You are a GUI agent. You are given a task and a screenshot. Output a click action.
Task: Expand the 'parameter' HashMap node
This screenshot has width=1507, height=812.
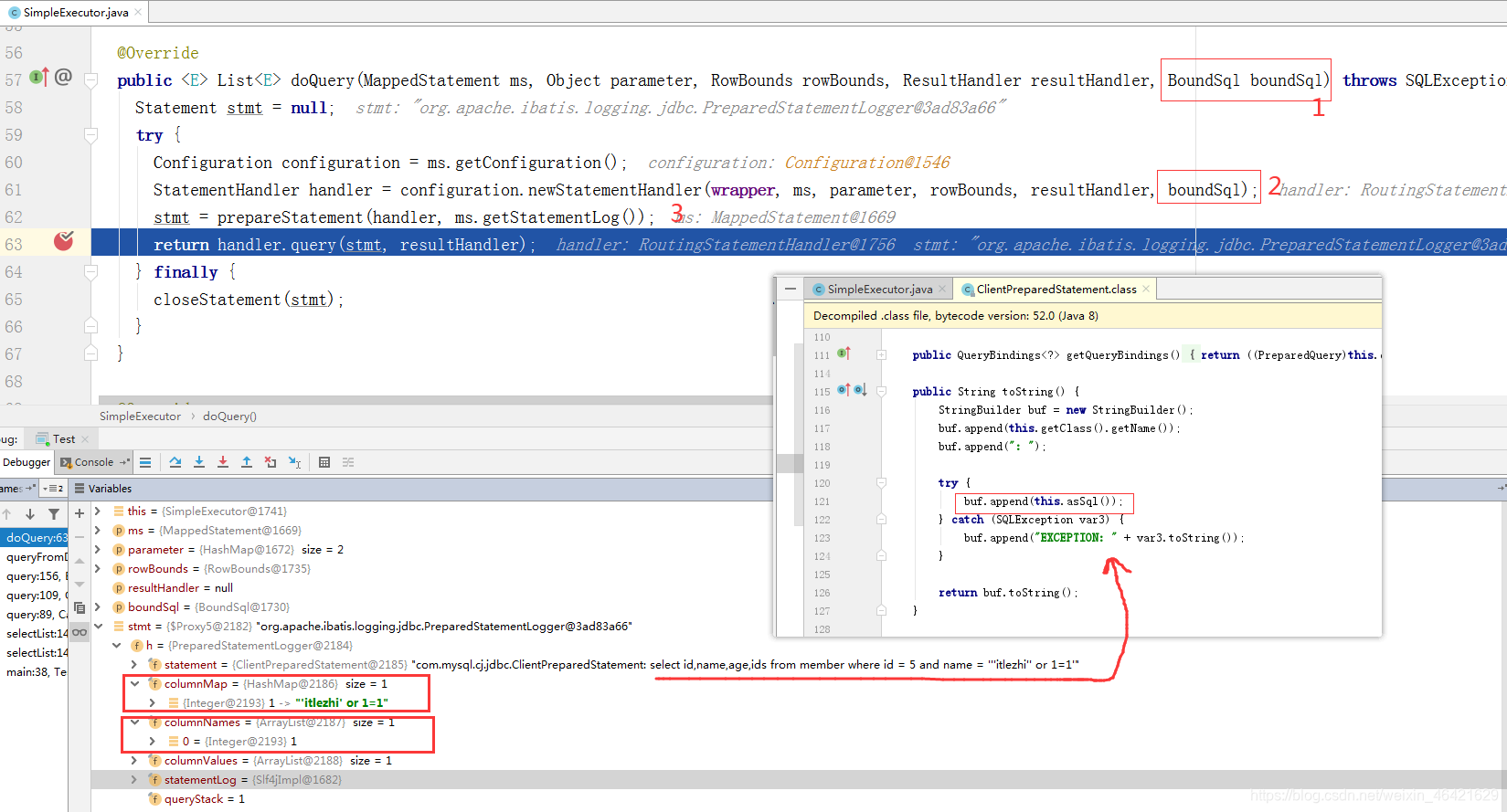coord(98,550)
